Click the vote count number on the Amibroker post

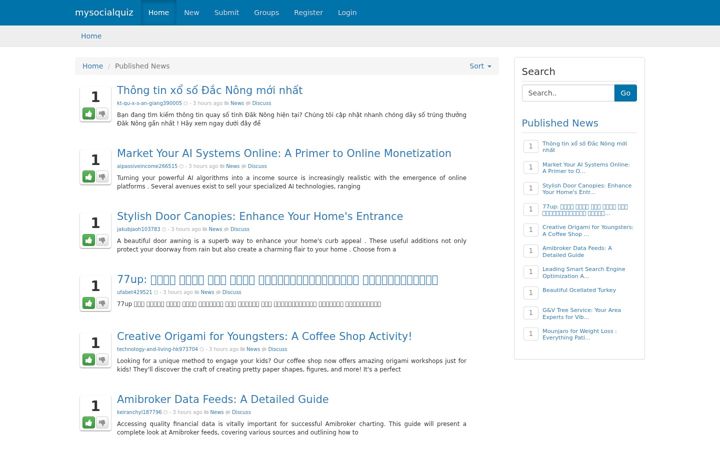pos(95,406)
